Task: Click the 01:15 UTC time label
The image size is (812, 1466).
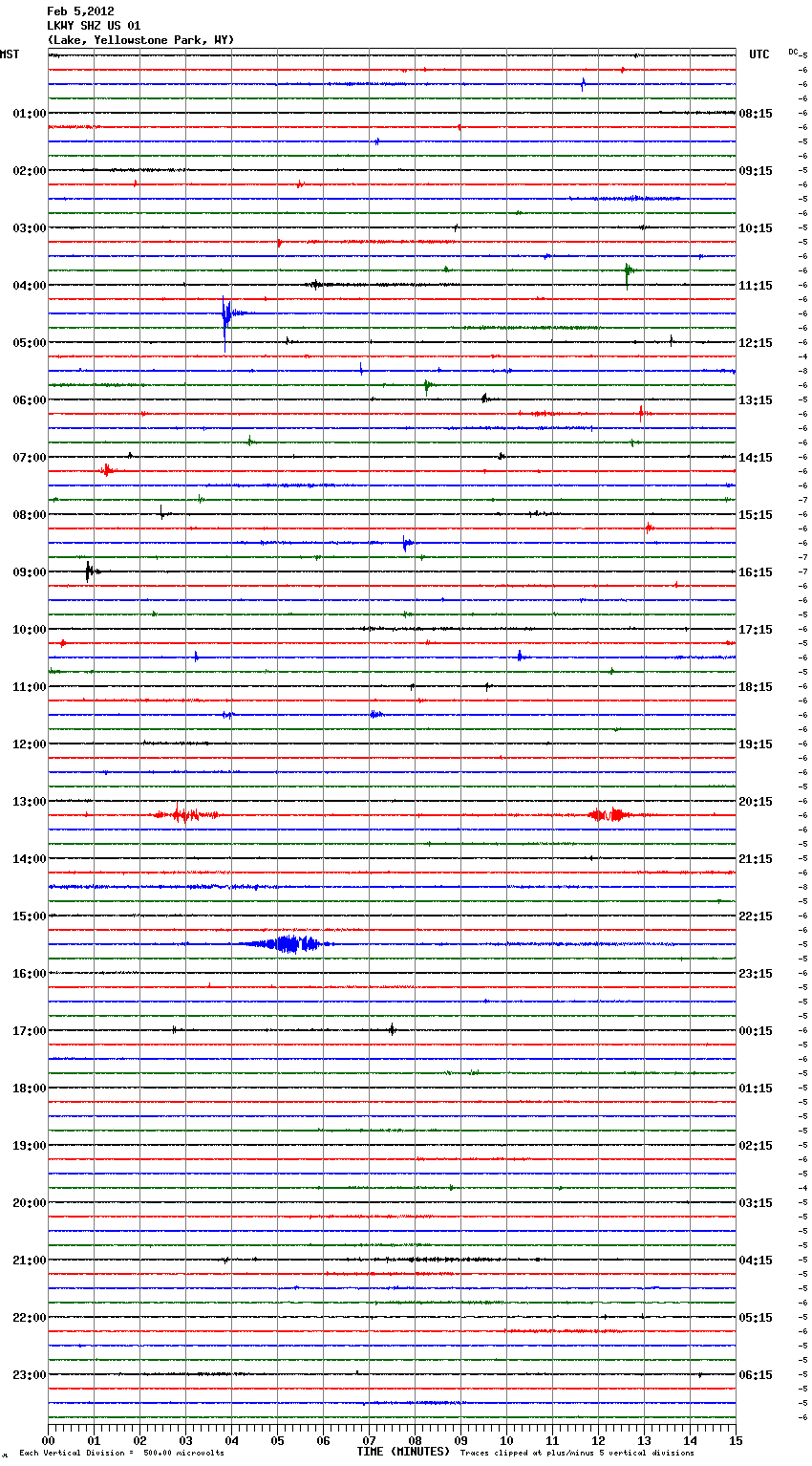Action: pos(756,1089)
